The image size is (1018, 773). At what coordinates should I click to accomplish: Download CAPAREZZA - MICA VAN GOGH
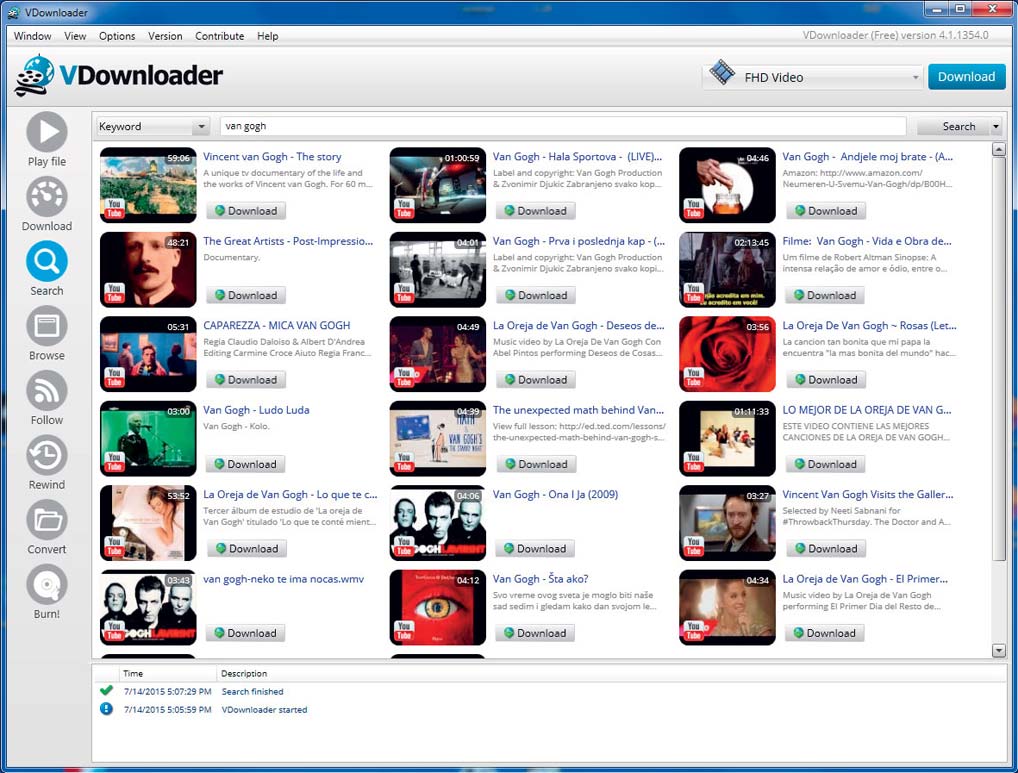coord(246,380)
